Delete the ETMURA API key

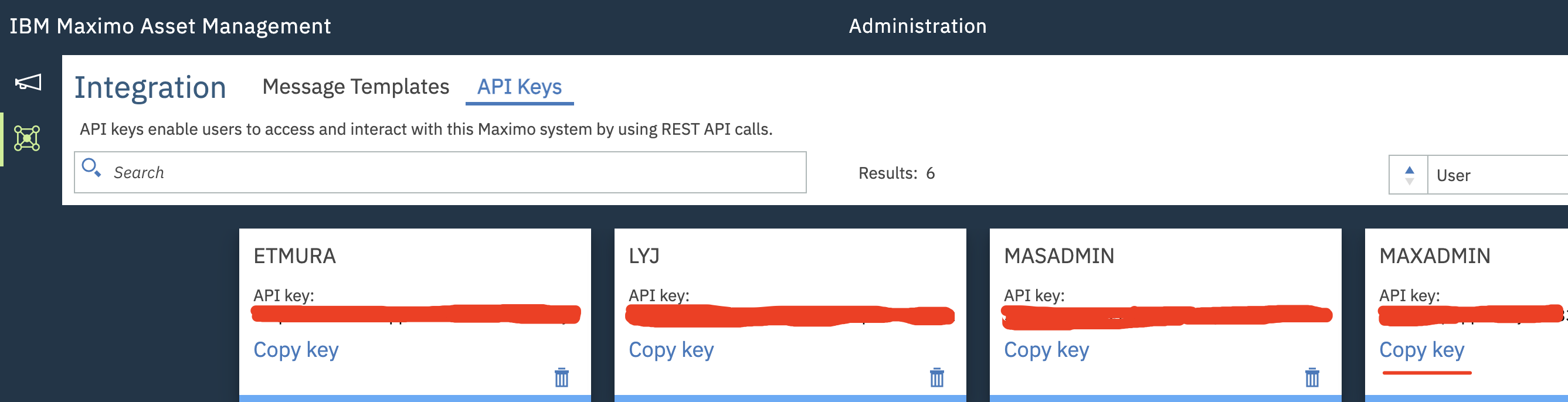point(561,377)
